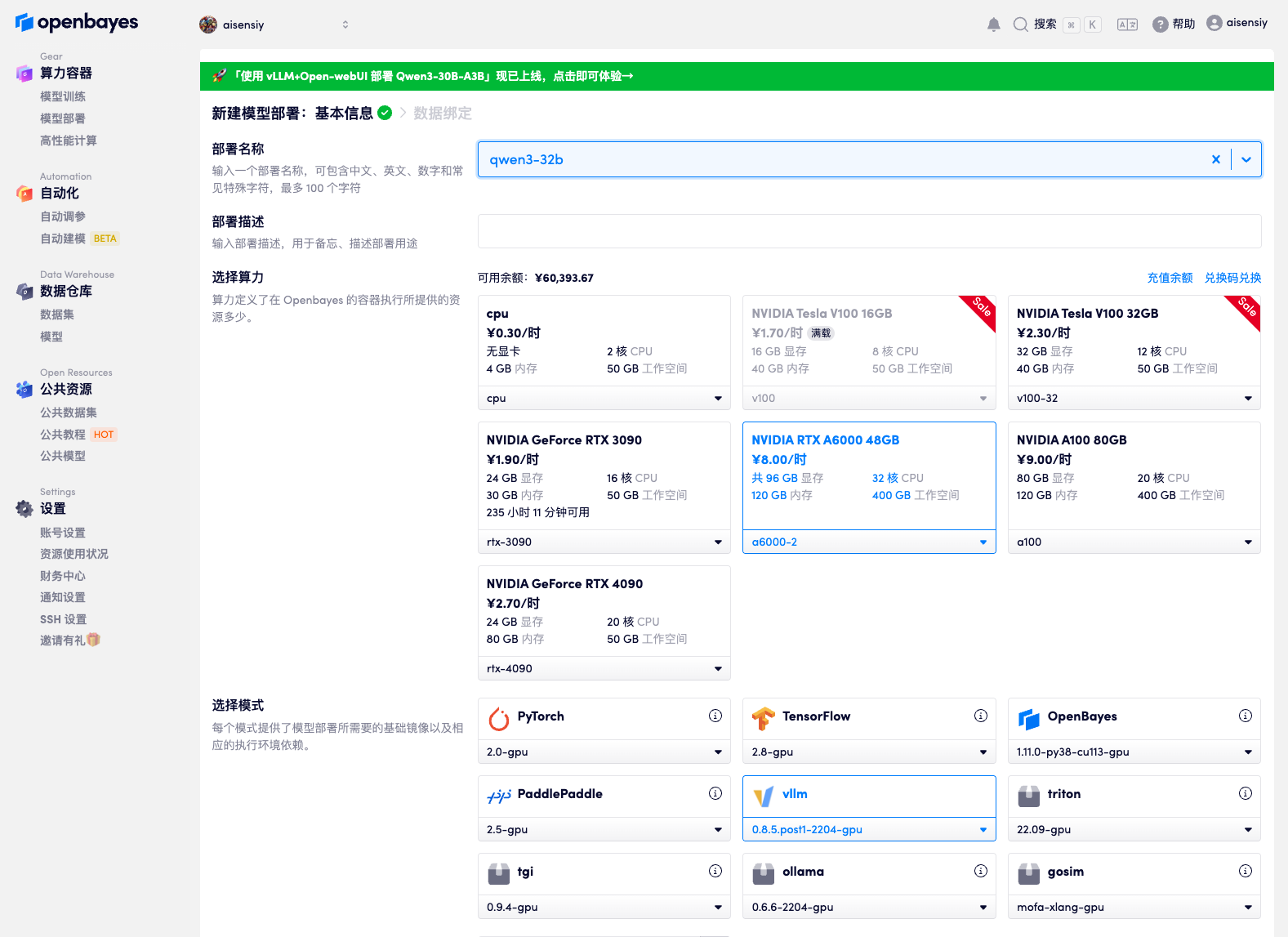Click the 充值余额 link

[x=1170, y=278]
